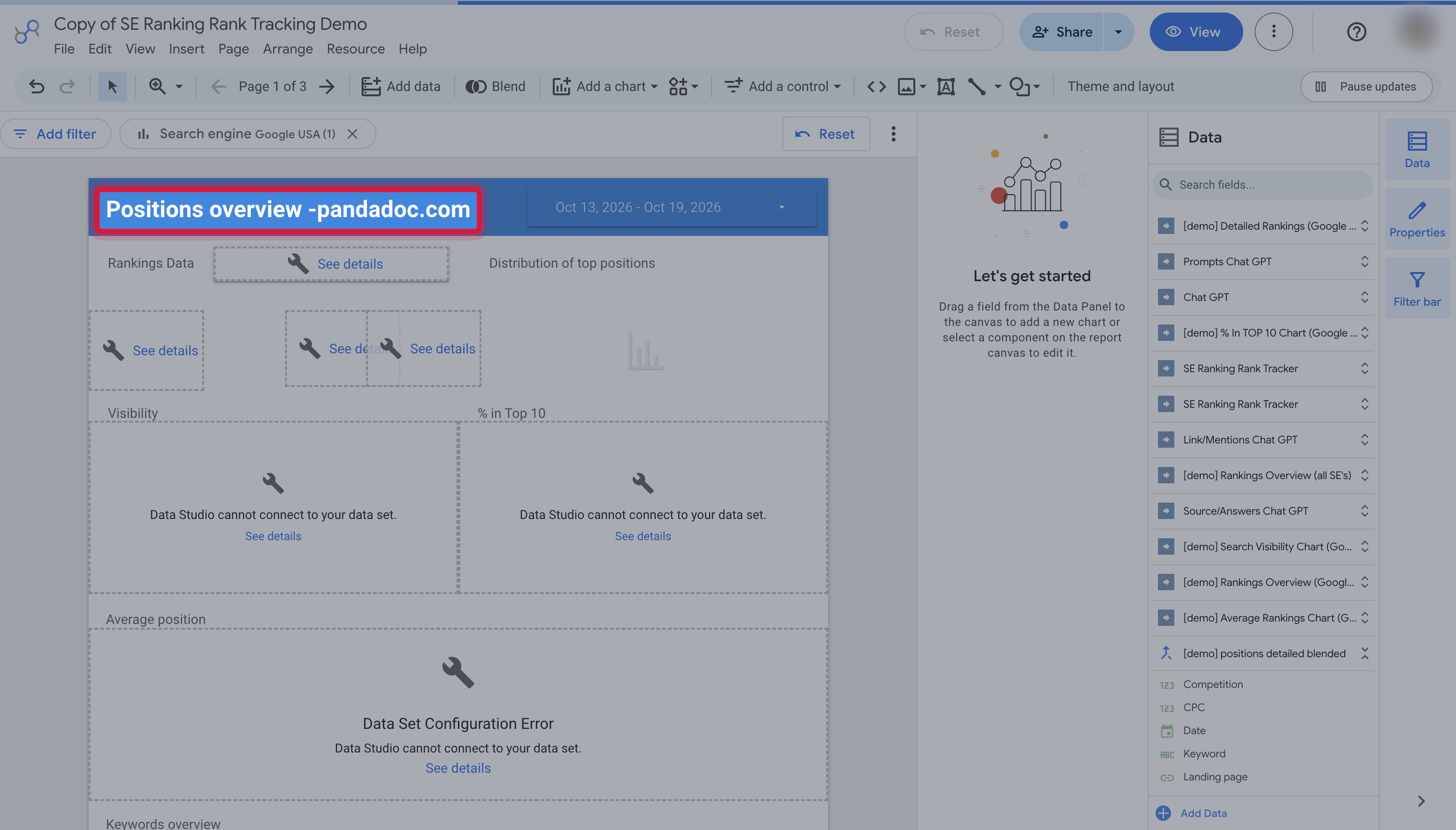Click Theme and layout
Screen dimensions: 1456x830
coord(1120,87)
